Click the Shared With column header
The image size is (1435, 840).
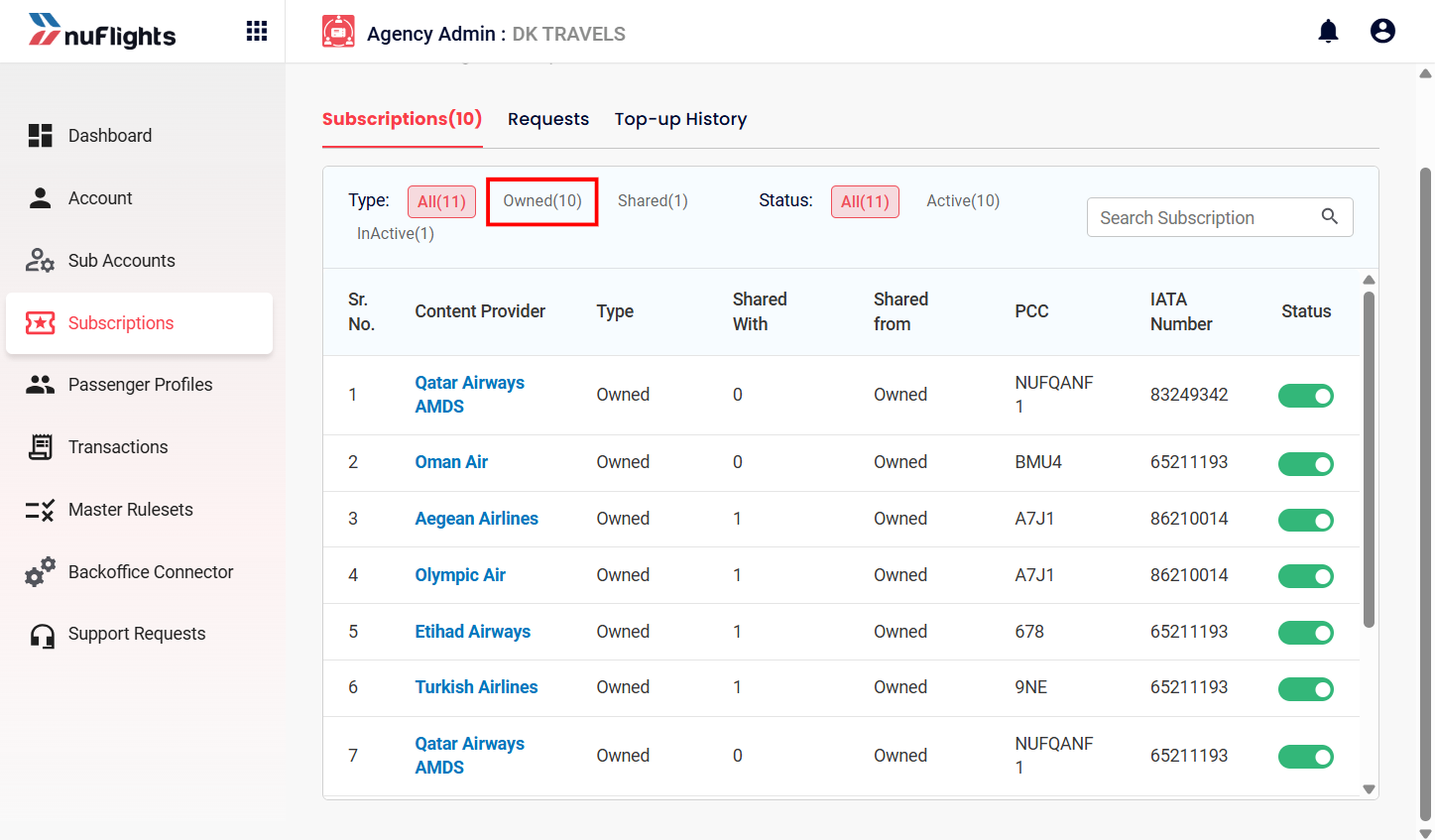click(760, 311)
